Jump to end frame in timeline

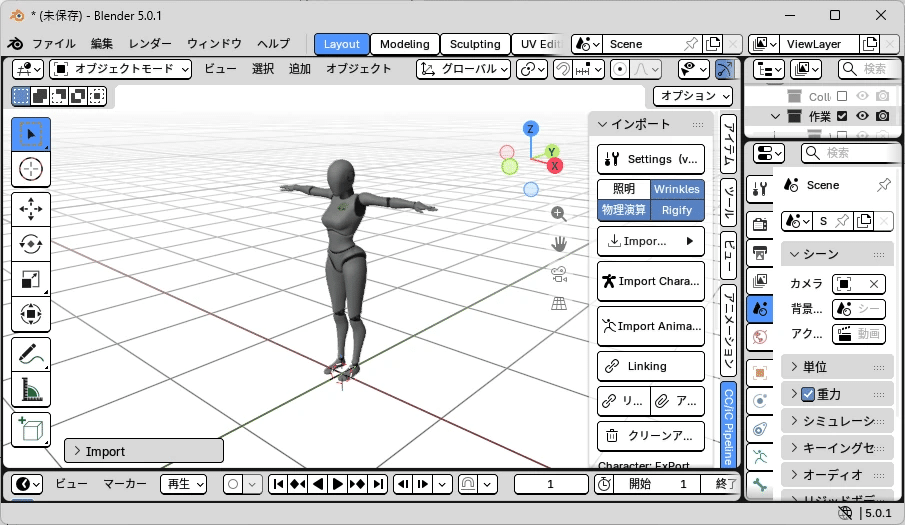tap(377, 484)
